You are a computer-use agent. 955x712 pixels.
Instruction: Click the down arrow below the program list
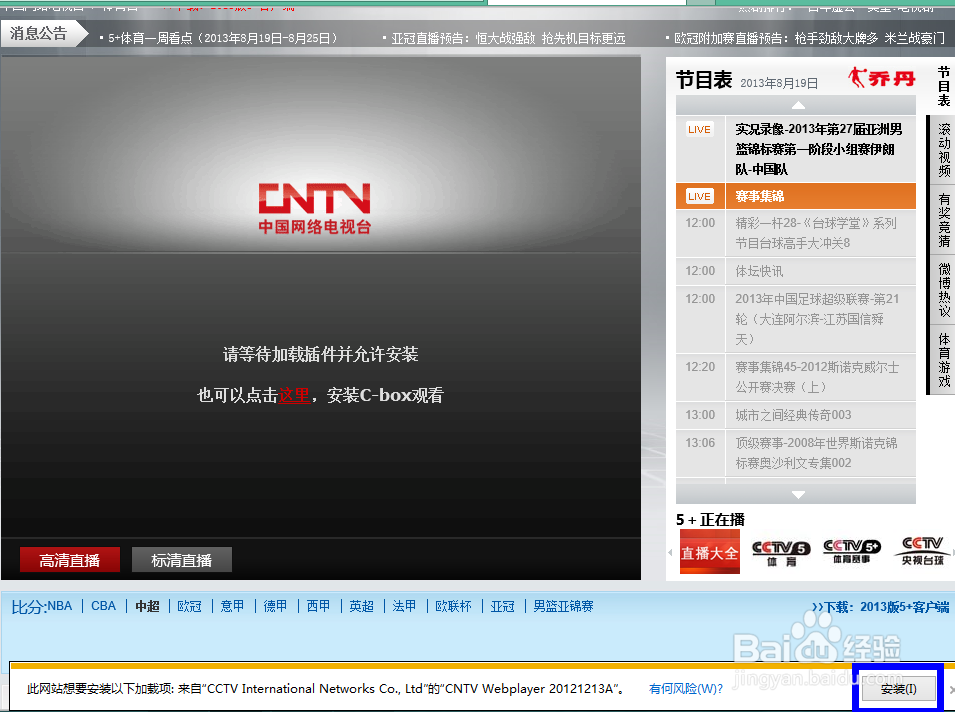[797, 492]
